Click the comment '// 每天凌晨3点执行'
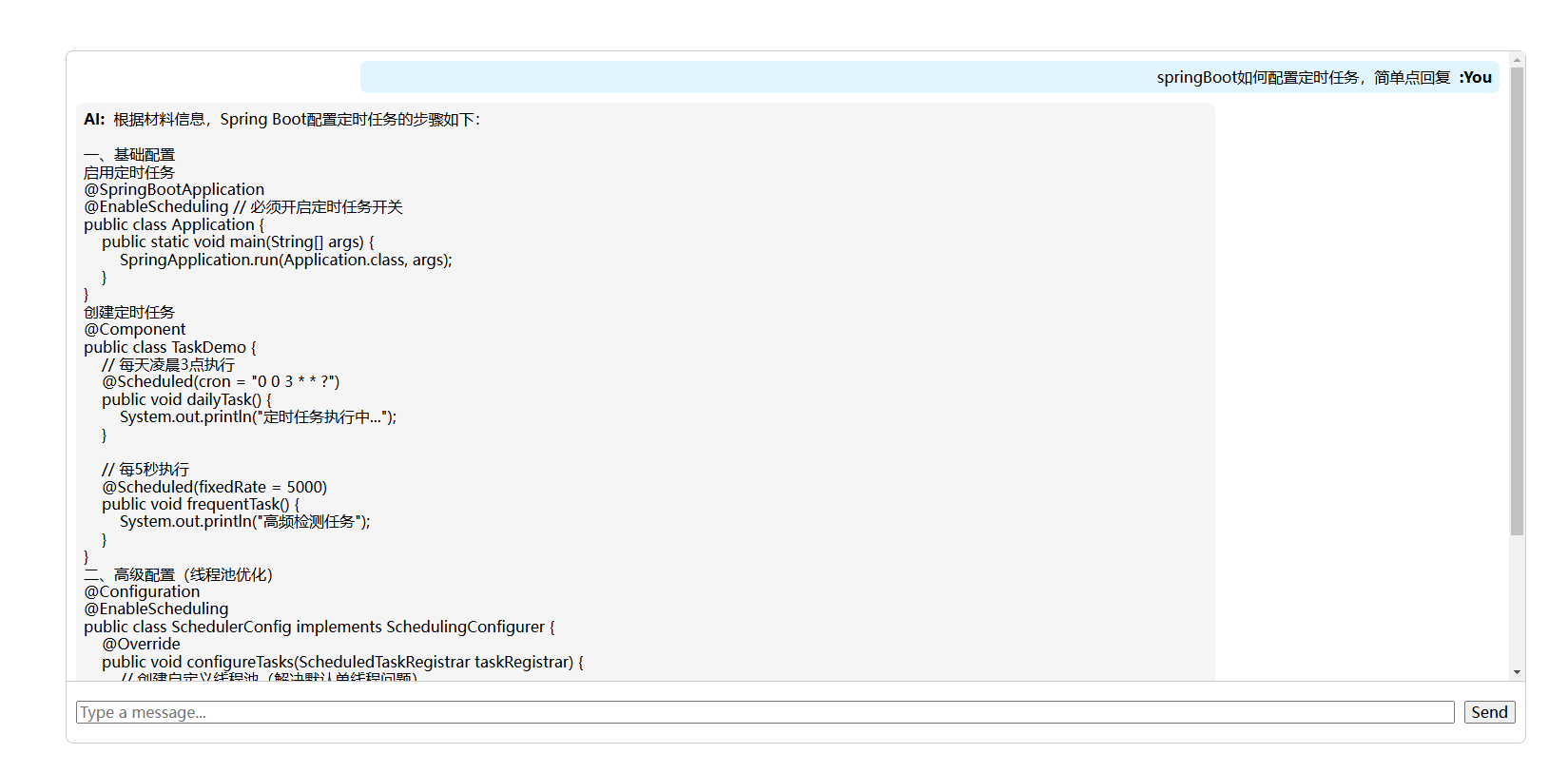 168,364
